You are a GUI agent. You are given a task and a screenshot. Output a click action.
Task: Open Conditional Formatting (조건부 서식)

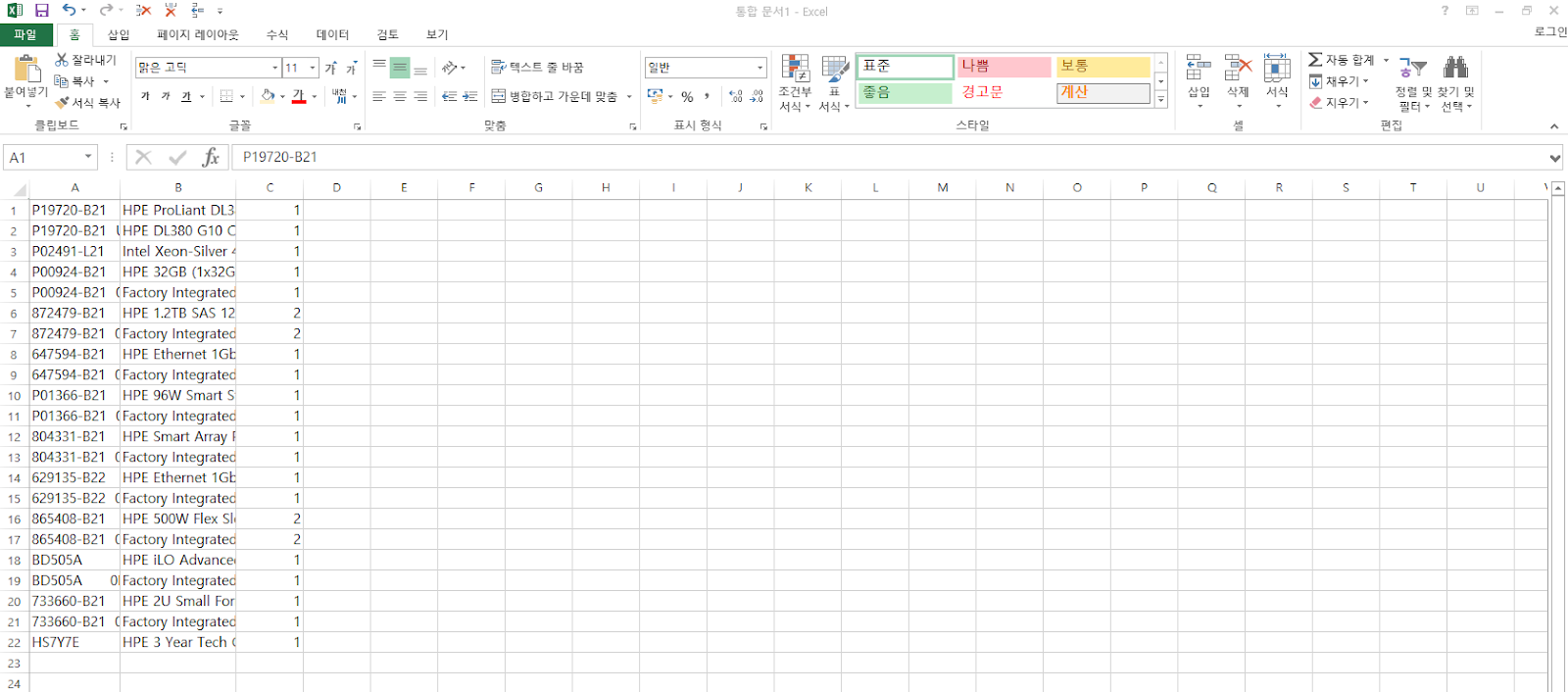795,83
